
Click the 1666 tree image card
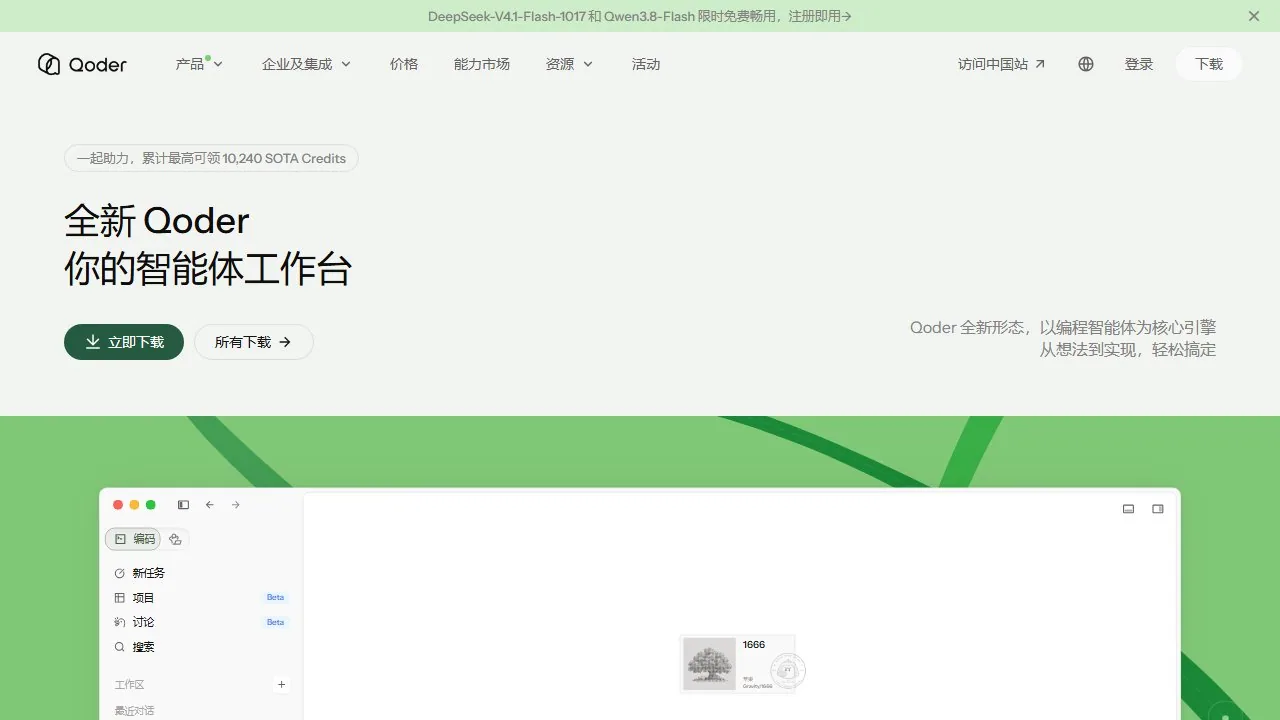click(x=737, y=664)
